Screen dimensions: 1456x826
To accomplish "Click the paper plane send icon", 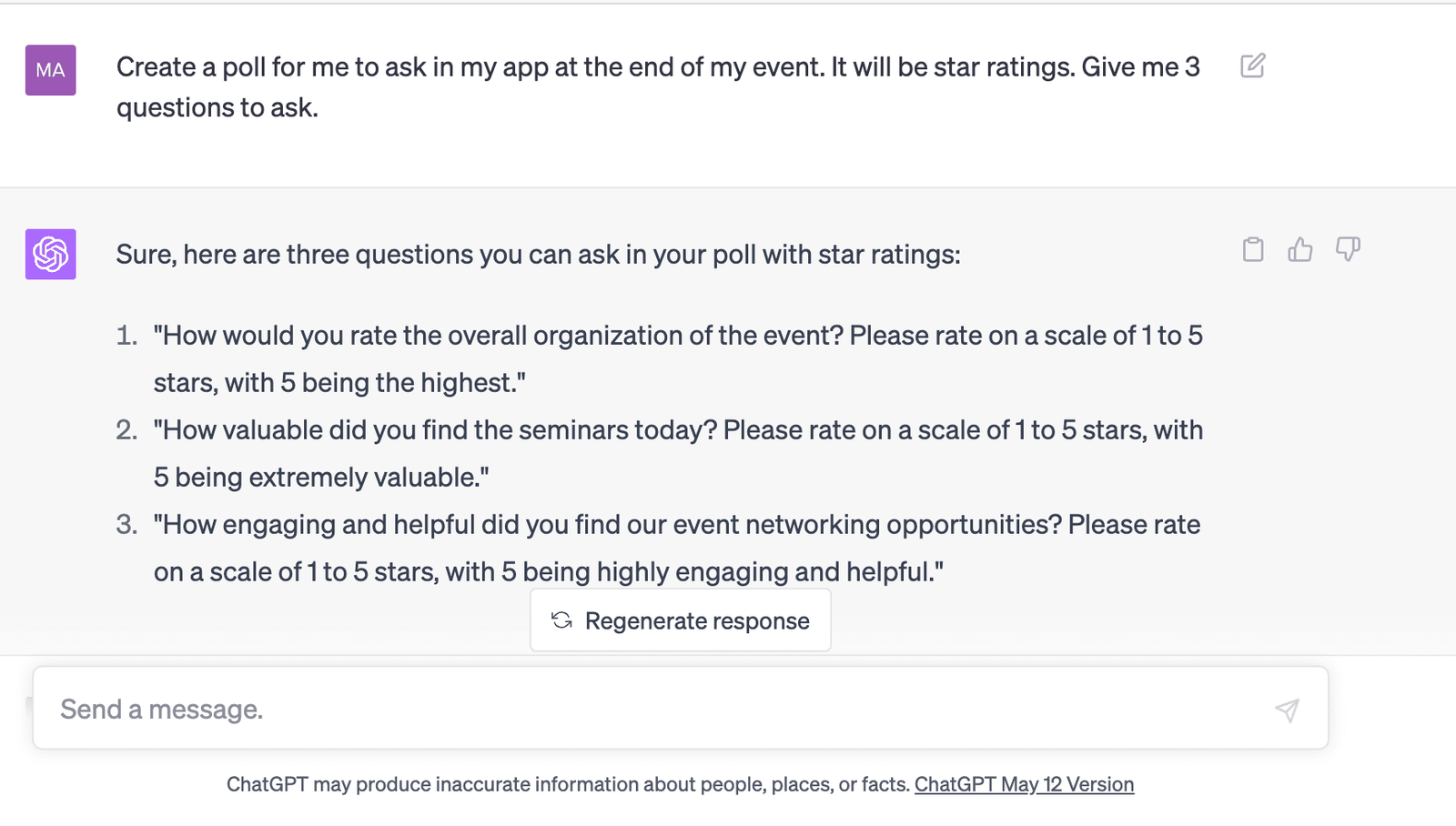I will [1287, 710].
